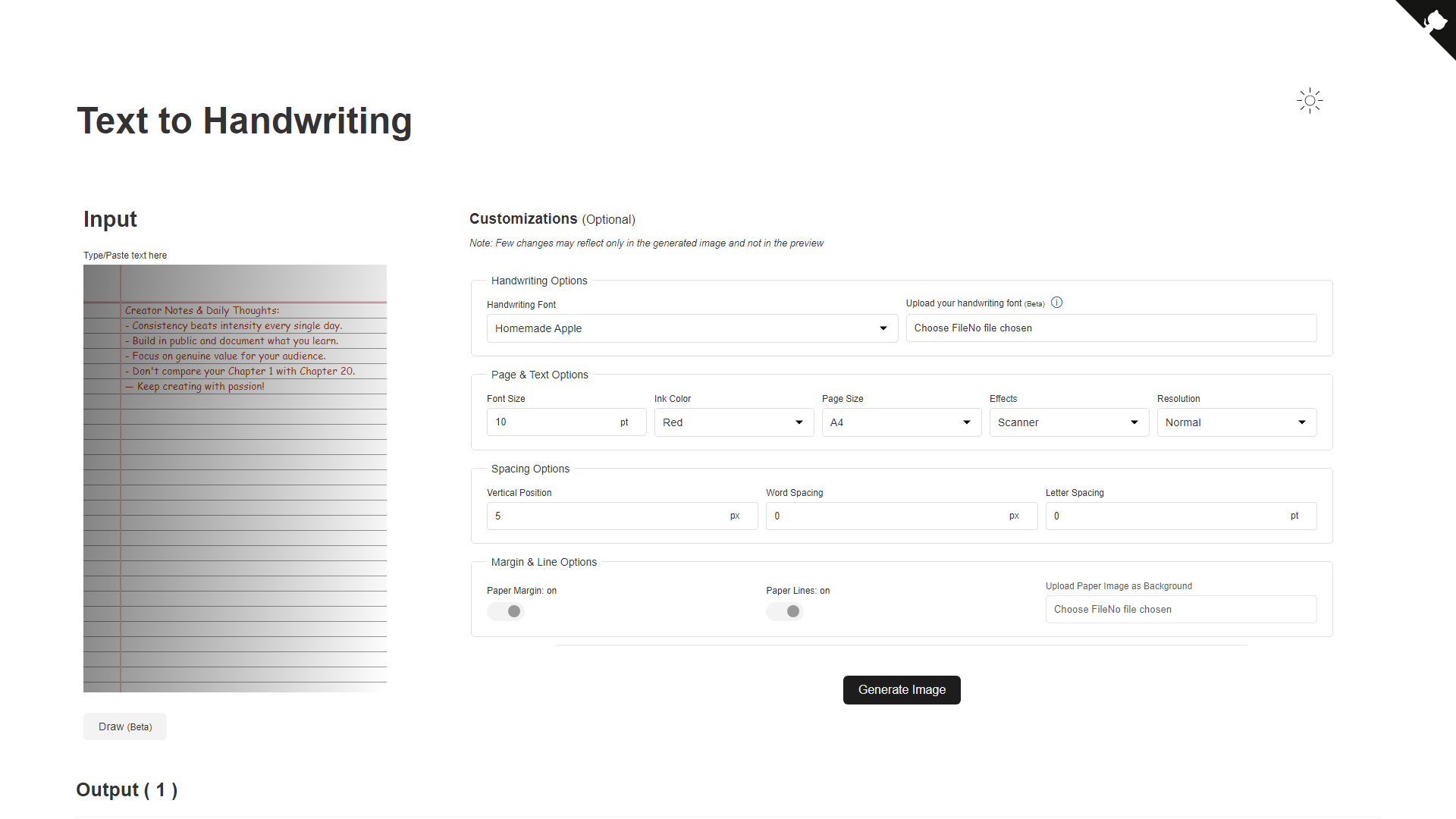This screenshot has width=1456, height=819.
Task: Open the Handwriting Font dropdown
Action: coord(692,328)
